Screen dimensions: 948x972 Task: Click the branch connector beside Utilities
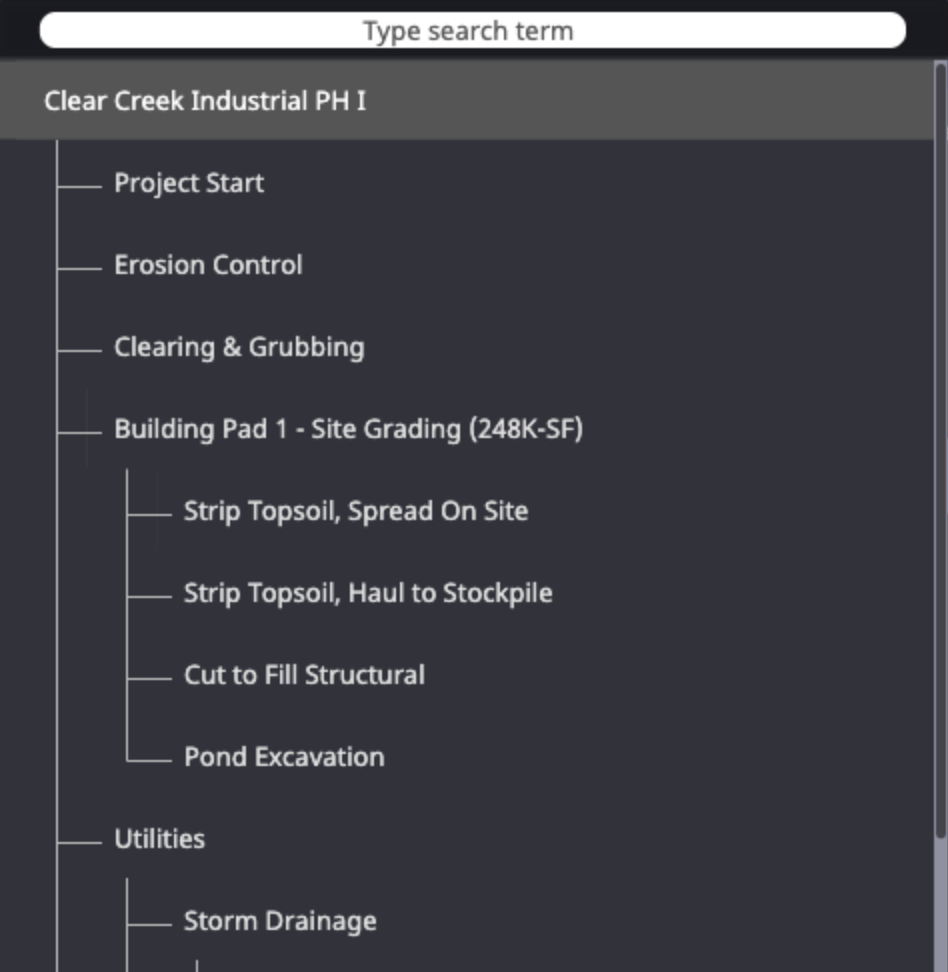[79, 842]
